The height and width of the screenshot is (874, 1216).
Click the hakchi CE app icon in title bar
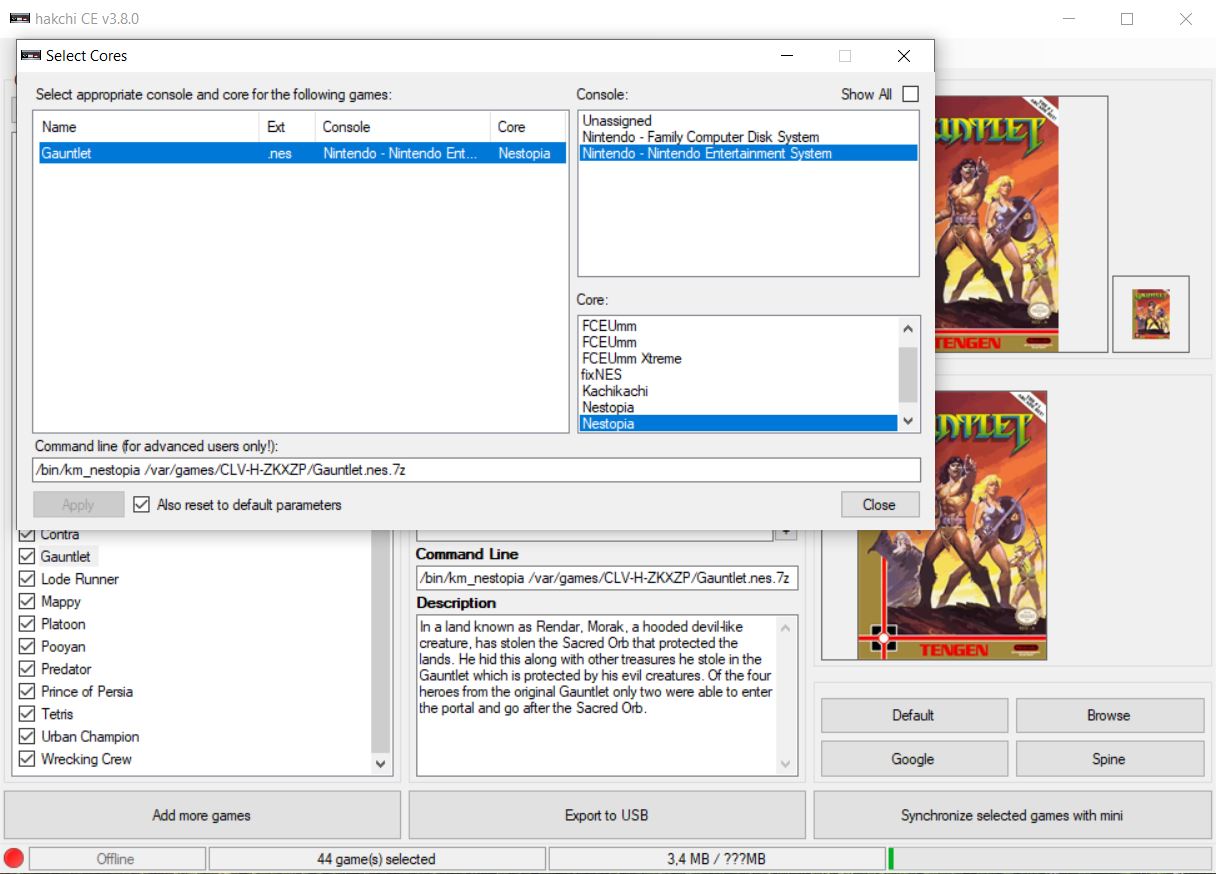coord(20,19)
